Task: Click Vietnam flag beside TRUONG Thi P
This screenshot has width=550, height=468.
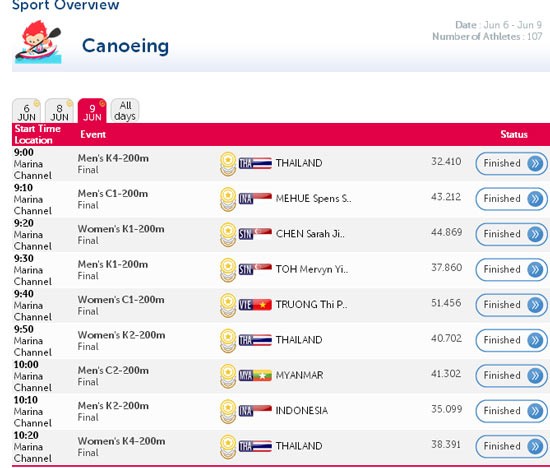Action: point(255,305)
